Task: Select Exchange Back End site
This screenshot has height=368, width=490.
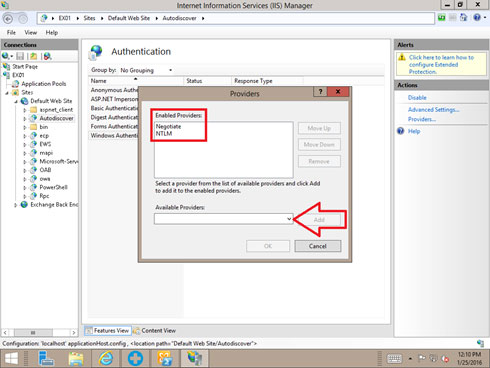Action: (x=54, y=205)
